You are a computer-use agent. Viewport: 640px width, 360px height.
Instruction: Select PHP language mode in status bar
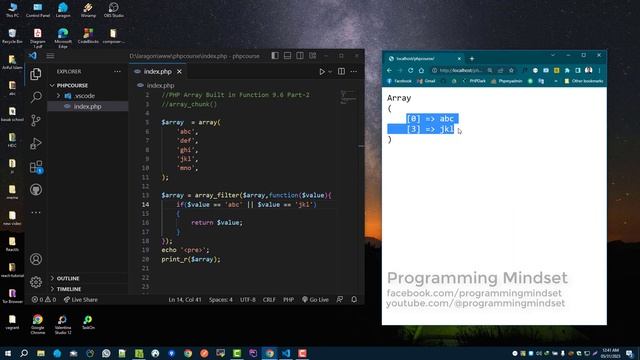click(x=289, y=300)
